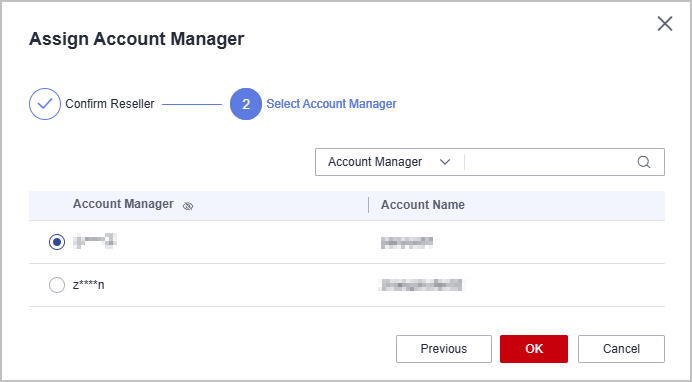This screenshot has width=692, height=382.
Task: Open the Account Manager search filter dropdown
Action: [x=390, y=162]
